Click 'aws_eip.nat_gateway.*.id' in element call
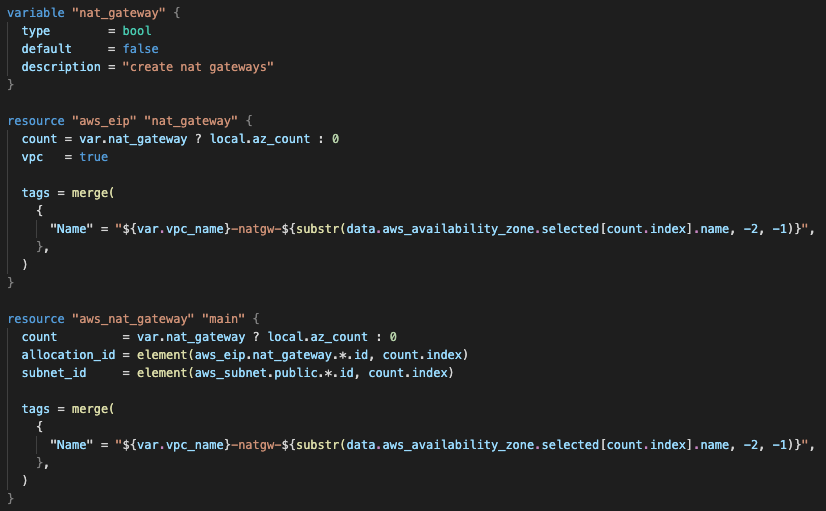This screenshot has height=511, width=826. pos(281,355)
